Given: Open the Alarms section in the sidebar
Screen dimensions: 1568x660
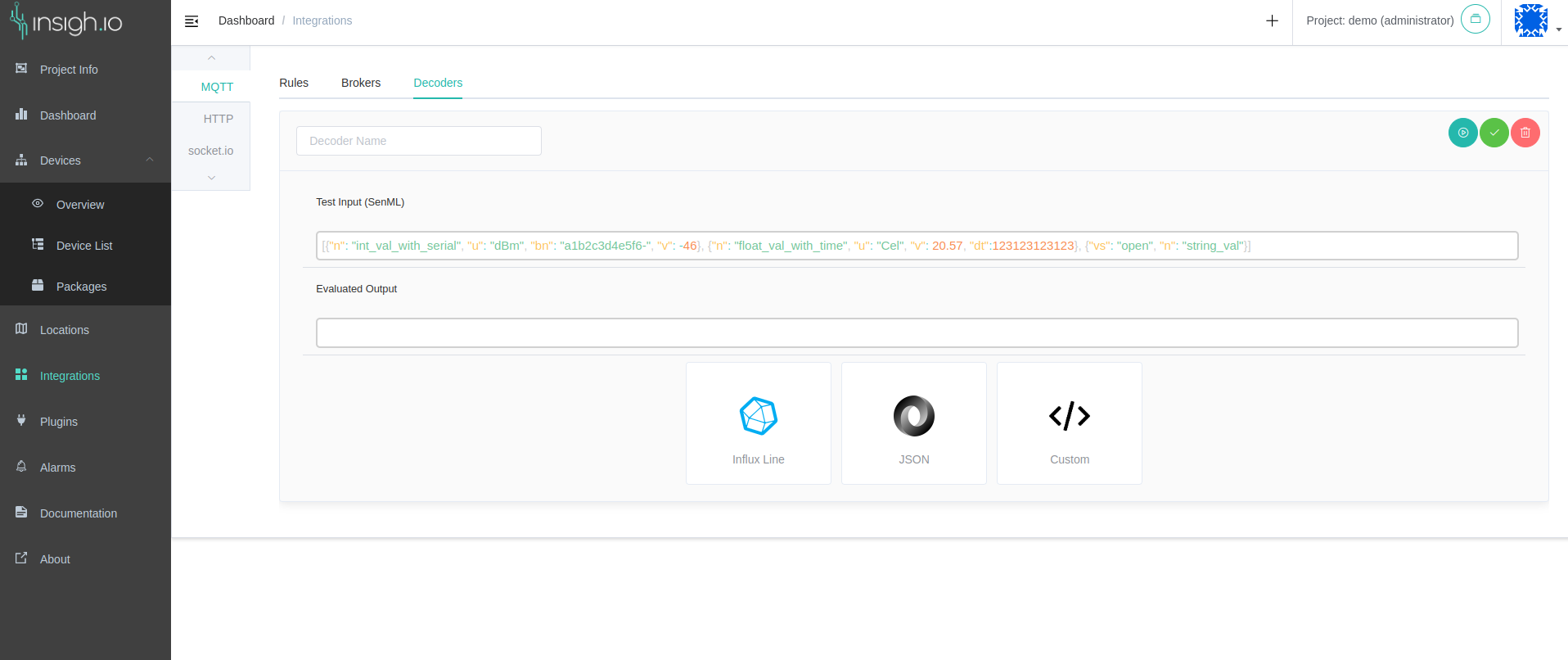Looking at the screenshot, I should 58,467.
